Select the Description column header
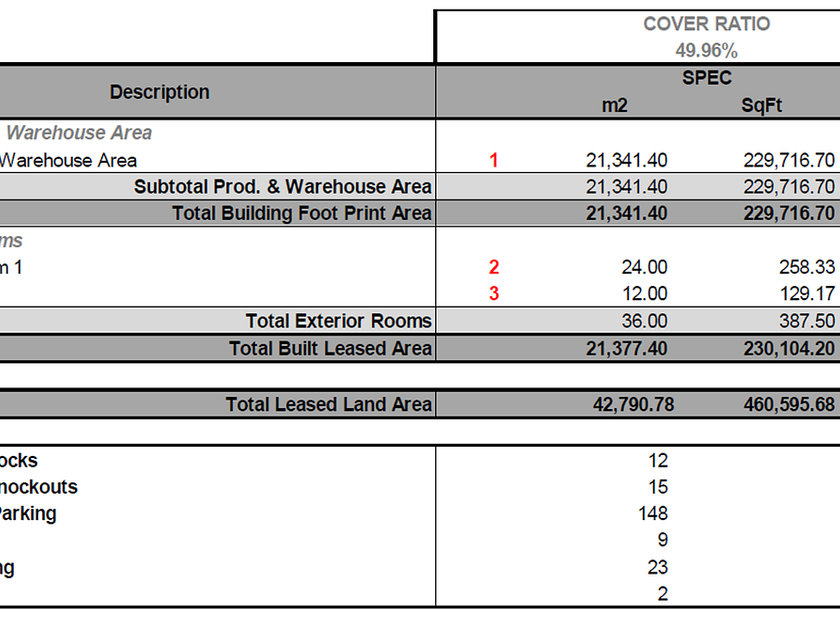Image resolution: width=840 pixels, height=630 pixels. click(x=160, y=92)
